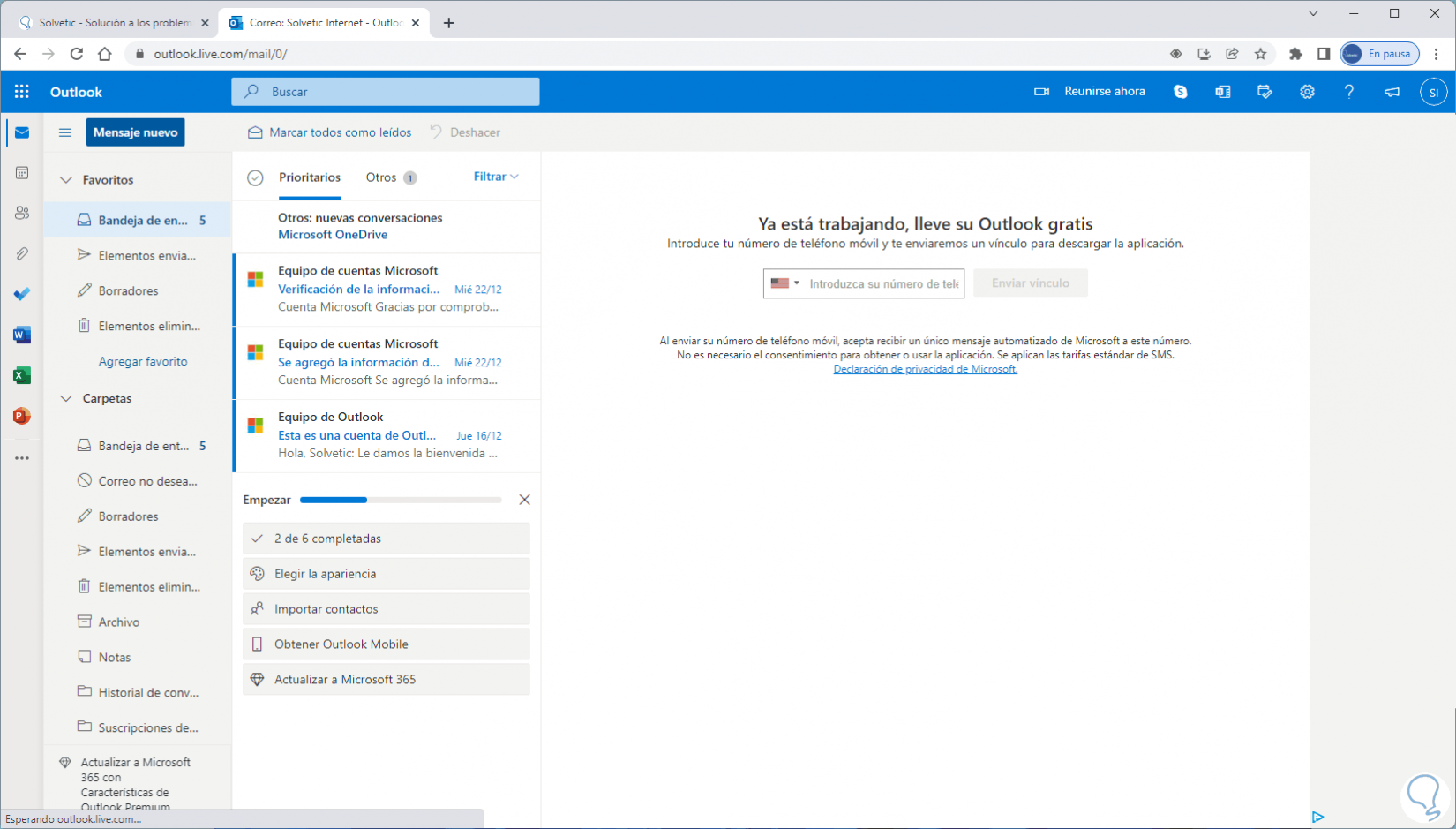
Task: Open the browser tab search chevron
Action: (x=1313, y=13)
